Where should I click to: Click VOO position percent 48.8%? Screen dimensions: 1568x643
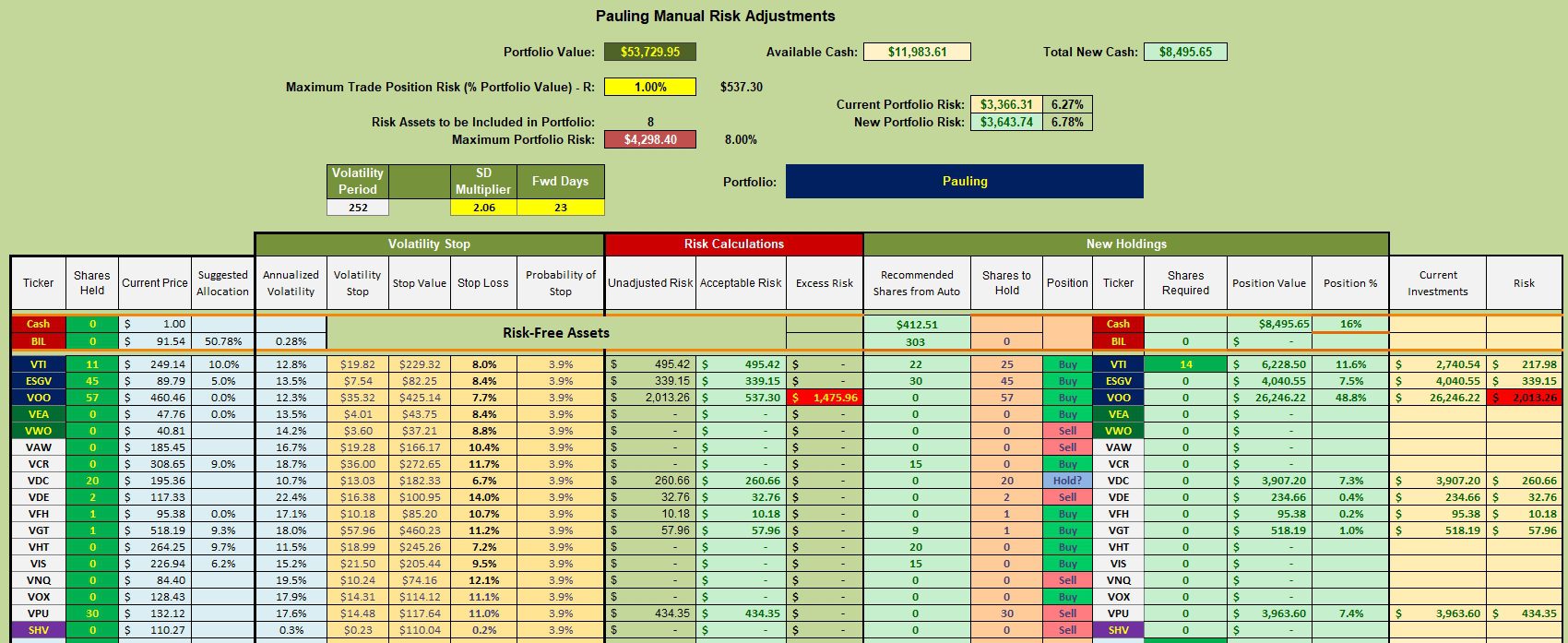1350,398
